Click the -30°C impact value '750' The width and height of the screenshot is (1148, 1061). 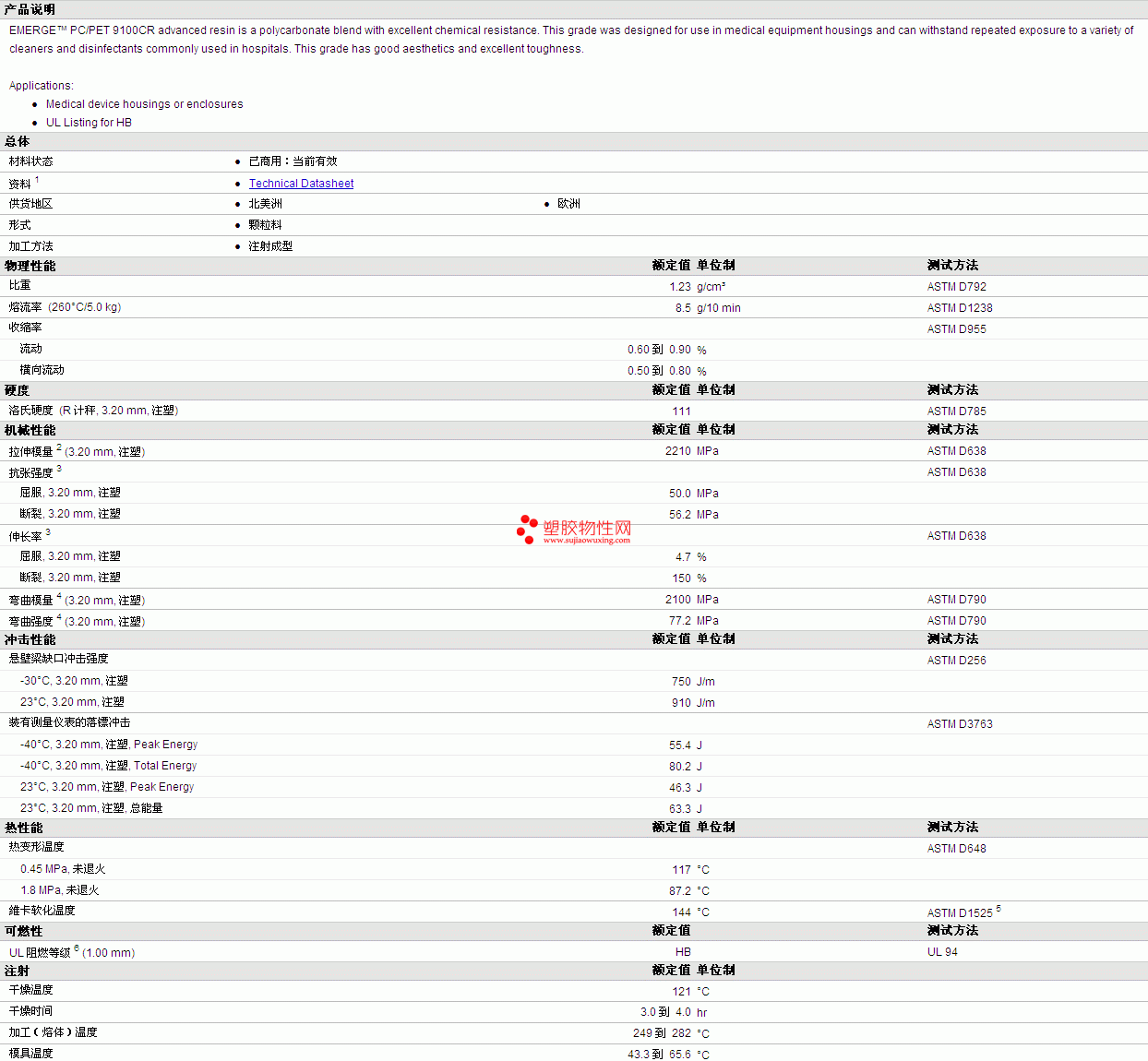click(x=682, y=682)
